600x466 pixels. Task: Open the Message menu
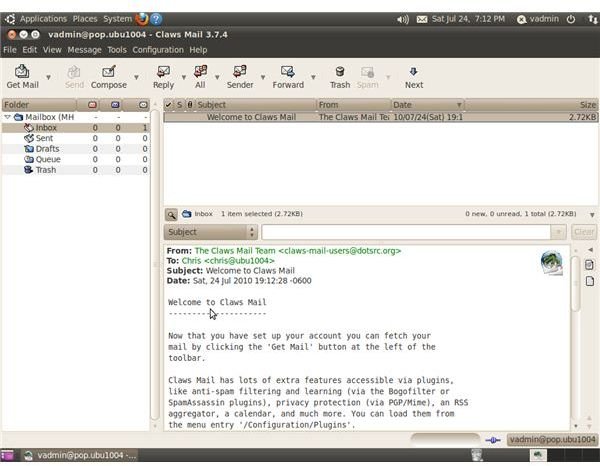pos(84,50)
